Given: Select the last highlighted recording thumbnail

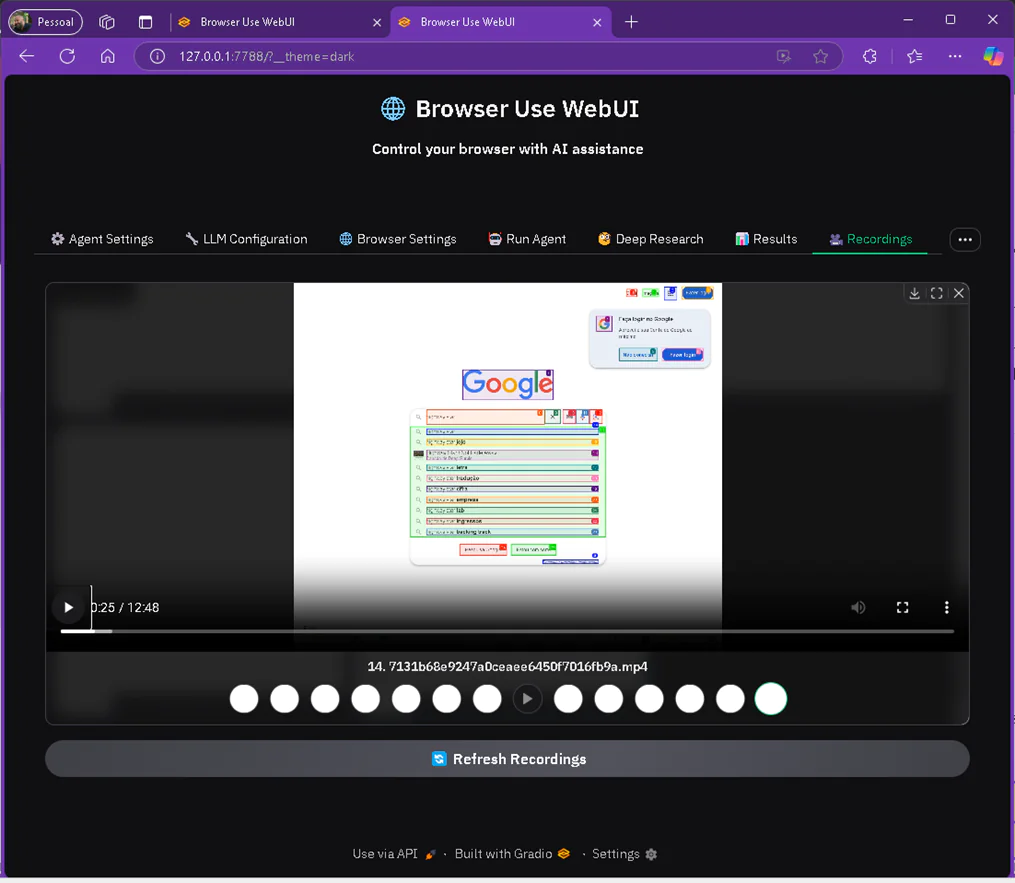Looking at the screenshot, I should (x=771, y=699).
